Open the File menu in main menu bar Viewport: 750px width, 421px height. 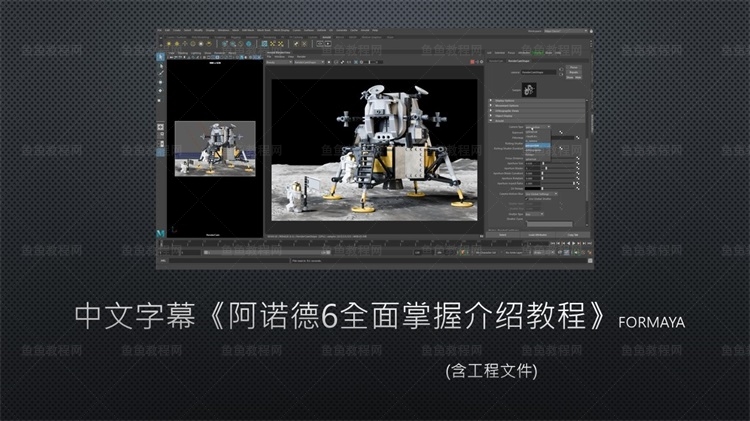[x=159, y=30]
